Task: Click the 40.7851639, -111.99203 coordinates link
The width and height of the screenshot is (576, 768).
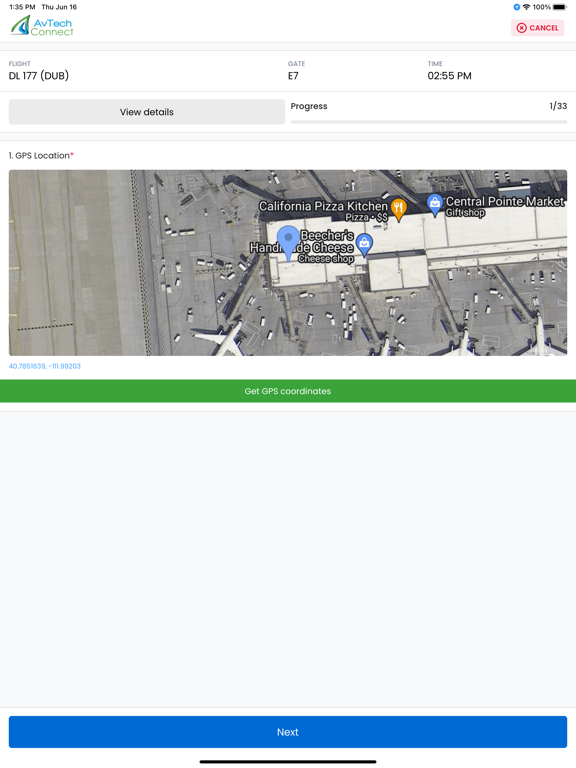Action: [x=45, y=366]
